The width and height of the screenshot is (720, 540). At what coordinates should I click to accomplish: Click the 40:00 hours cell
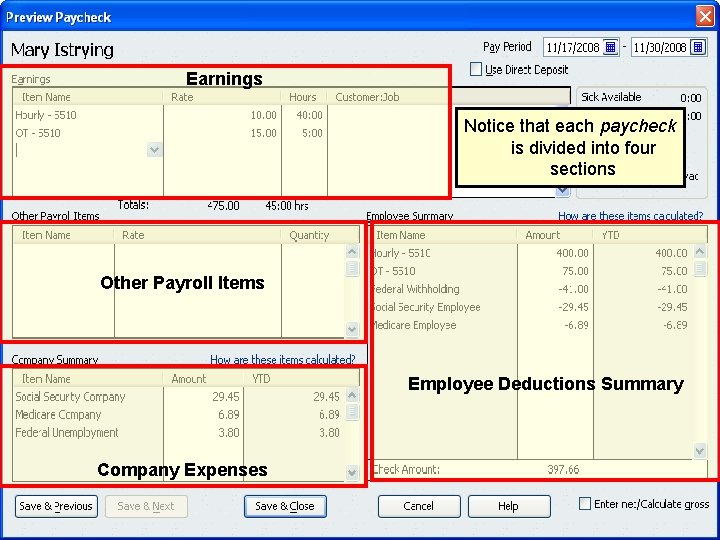(309, 115)
